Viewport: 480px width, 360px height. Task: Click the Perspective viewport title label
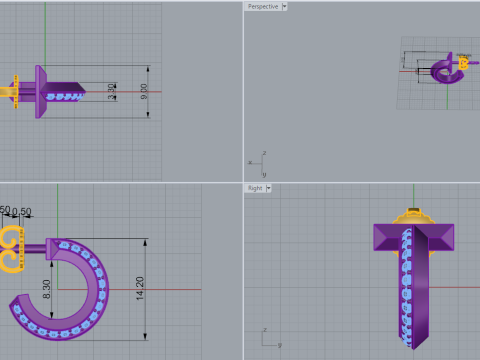[x=263, y=6]
